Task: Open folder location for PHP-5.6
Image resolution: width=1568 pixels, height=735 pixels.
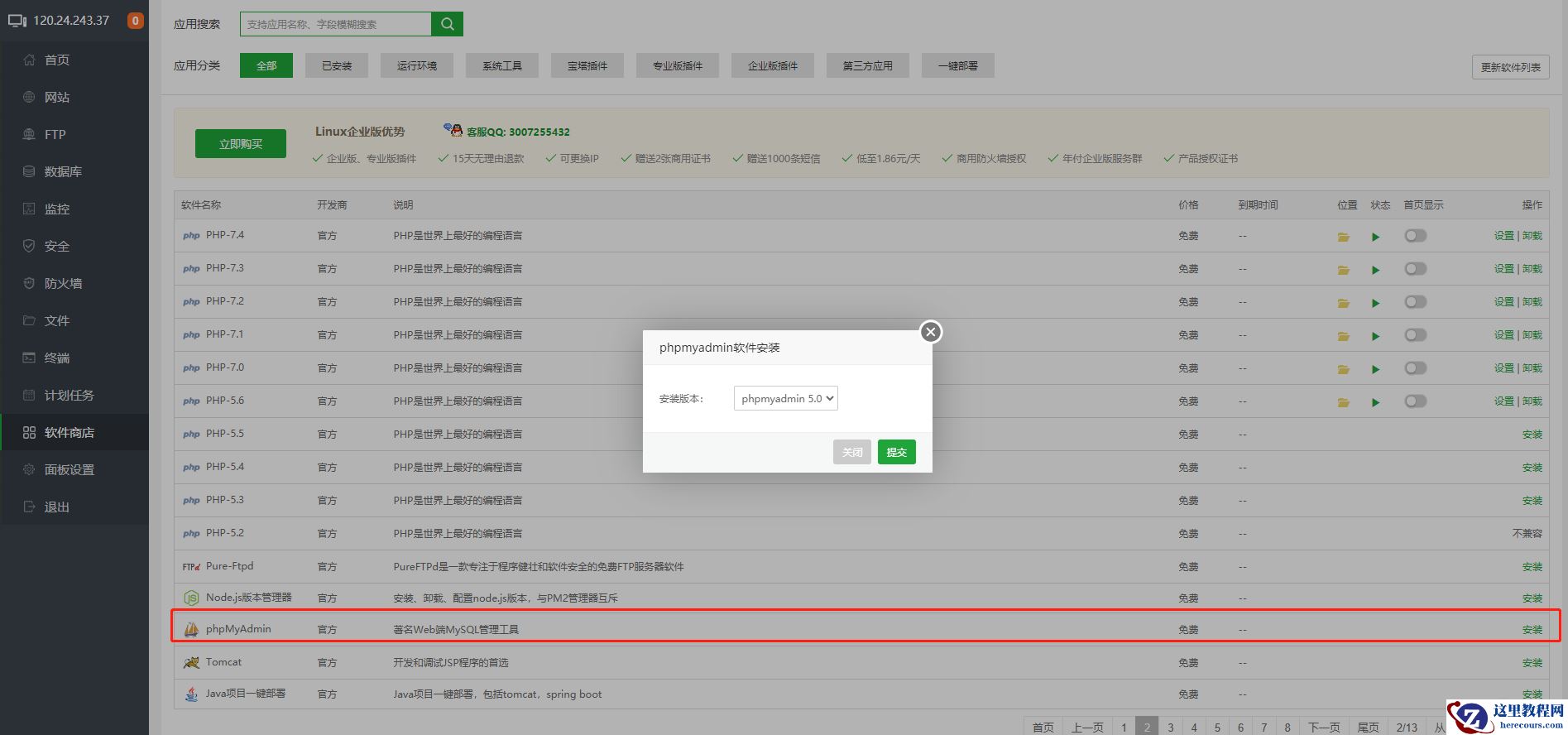Action: (x=1344, y=402)
